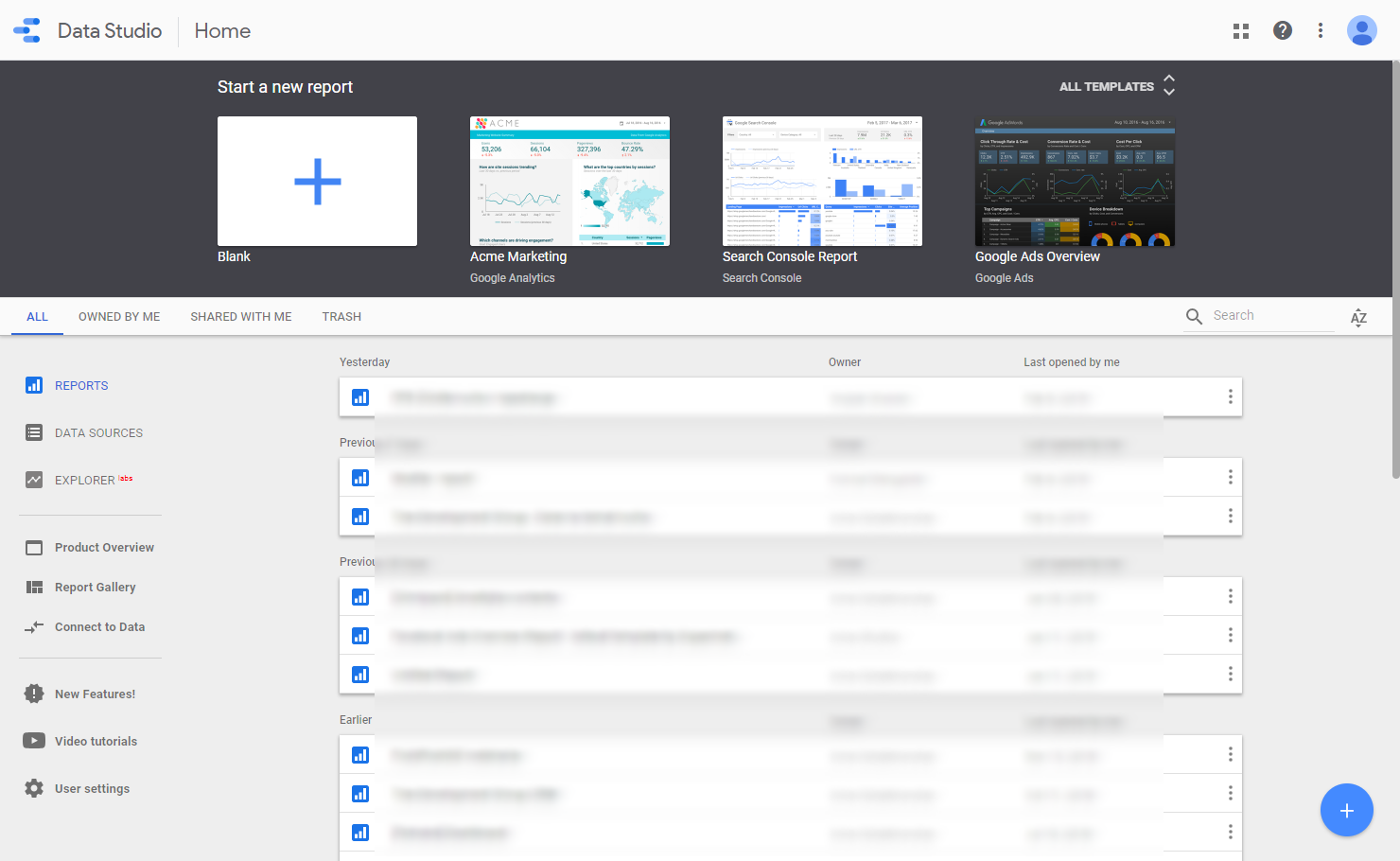Select EXPLORER labs in the sidebar
1400x861 pixels.
(x=94, y=480)
